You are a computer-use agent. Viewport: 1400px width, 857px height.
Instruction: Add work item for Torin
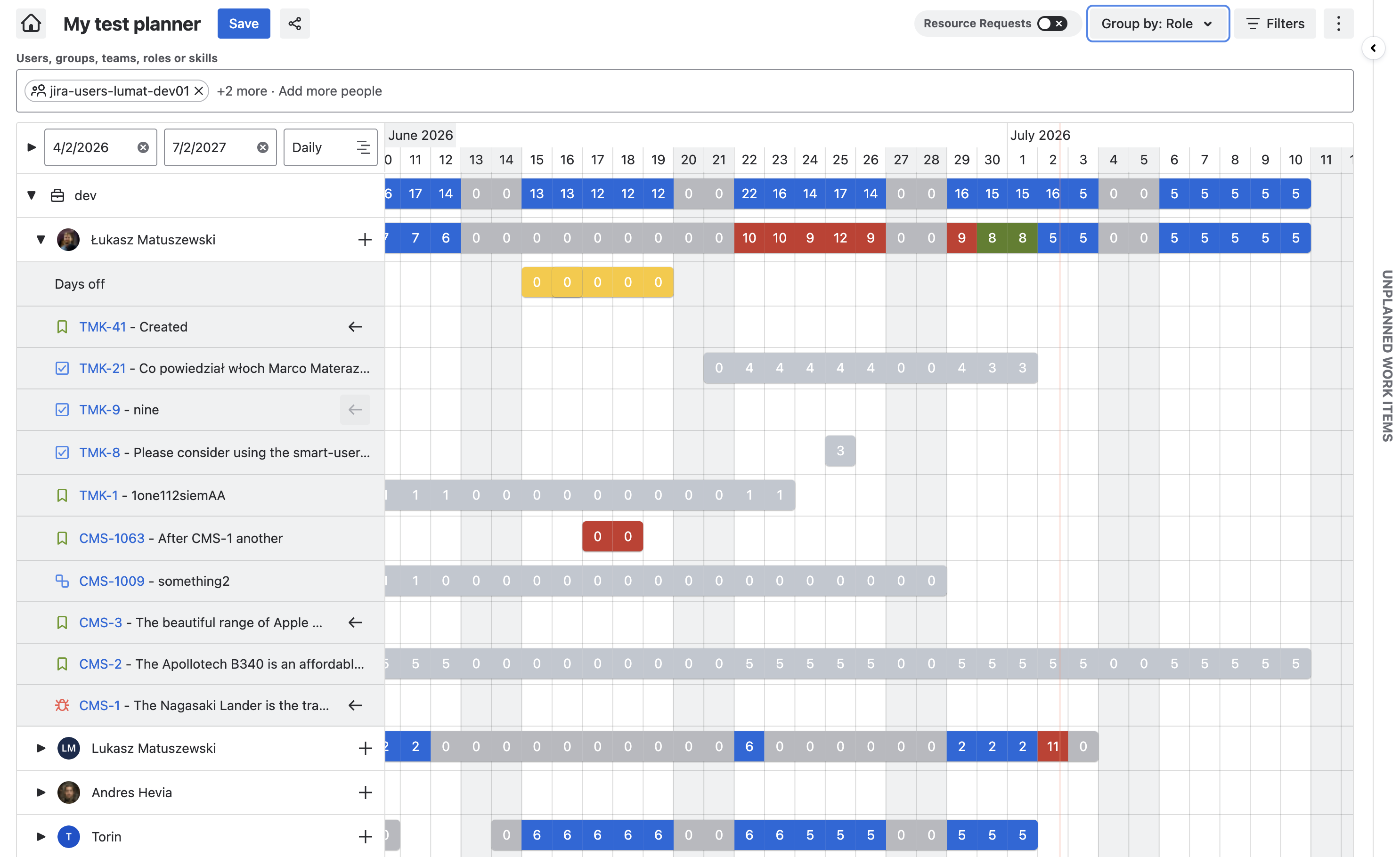(365, 837)
